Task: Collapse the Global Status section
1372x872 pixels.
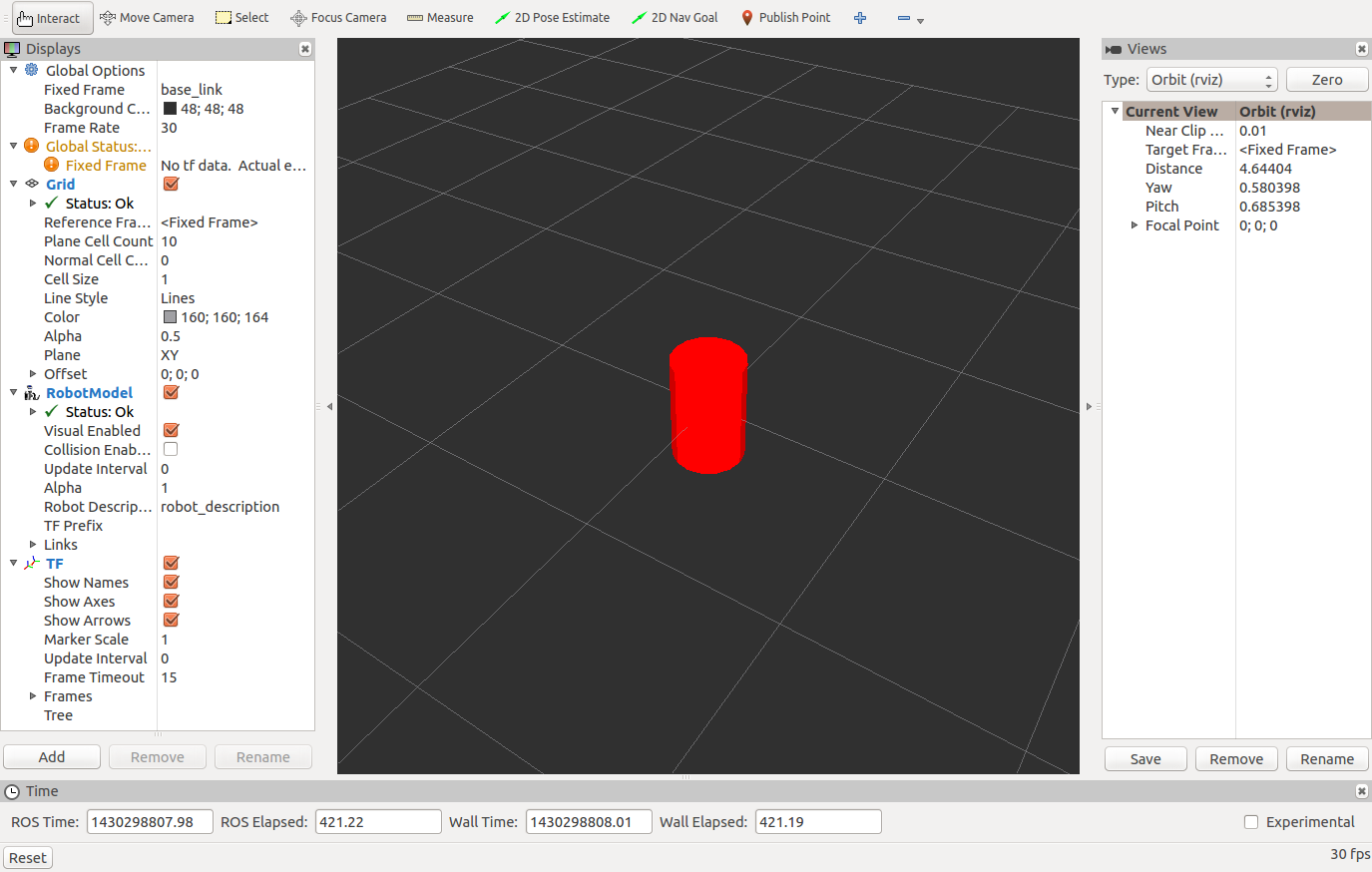Action: coord(13,146)
